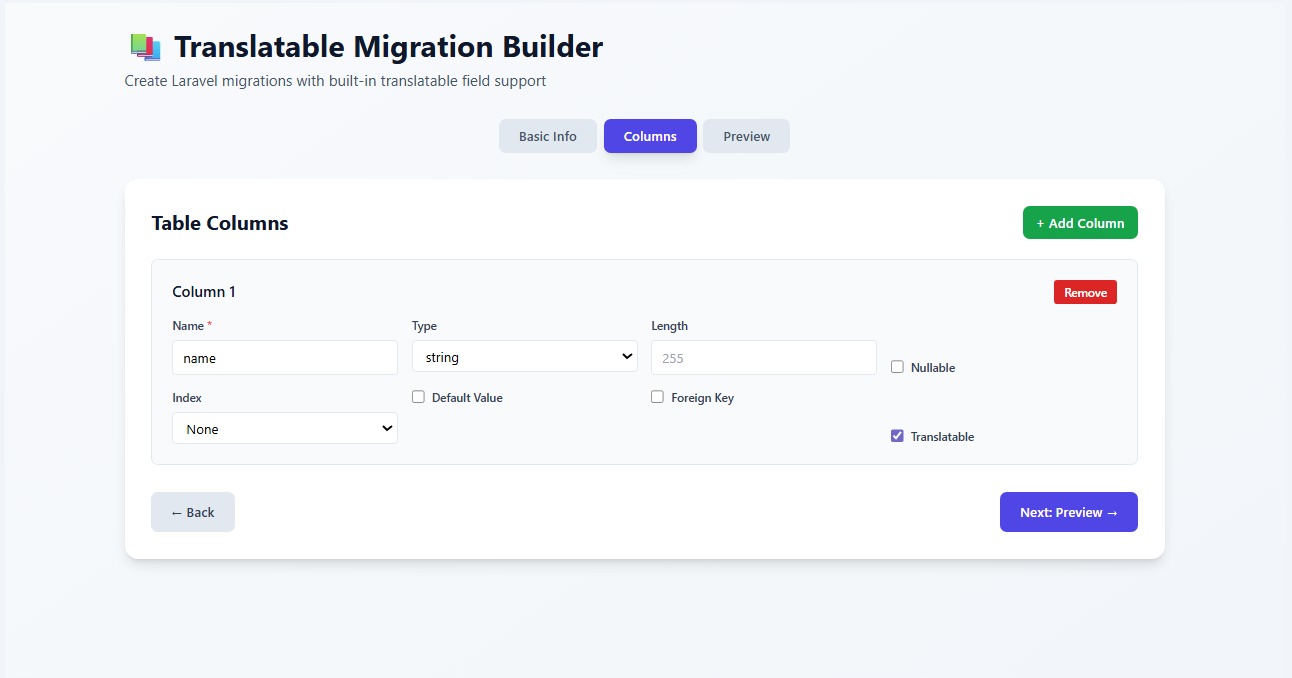Uncheck the Translatable checkbox
Image resolution: width=1292 pixels, height=678 pixels.
click(897, 436)
